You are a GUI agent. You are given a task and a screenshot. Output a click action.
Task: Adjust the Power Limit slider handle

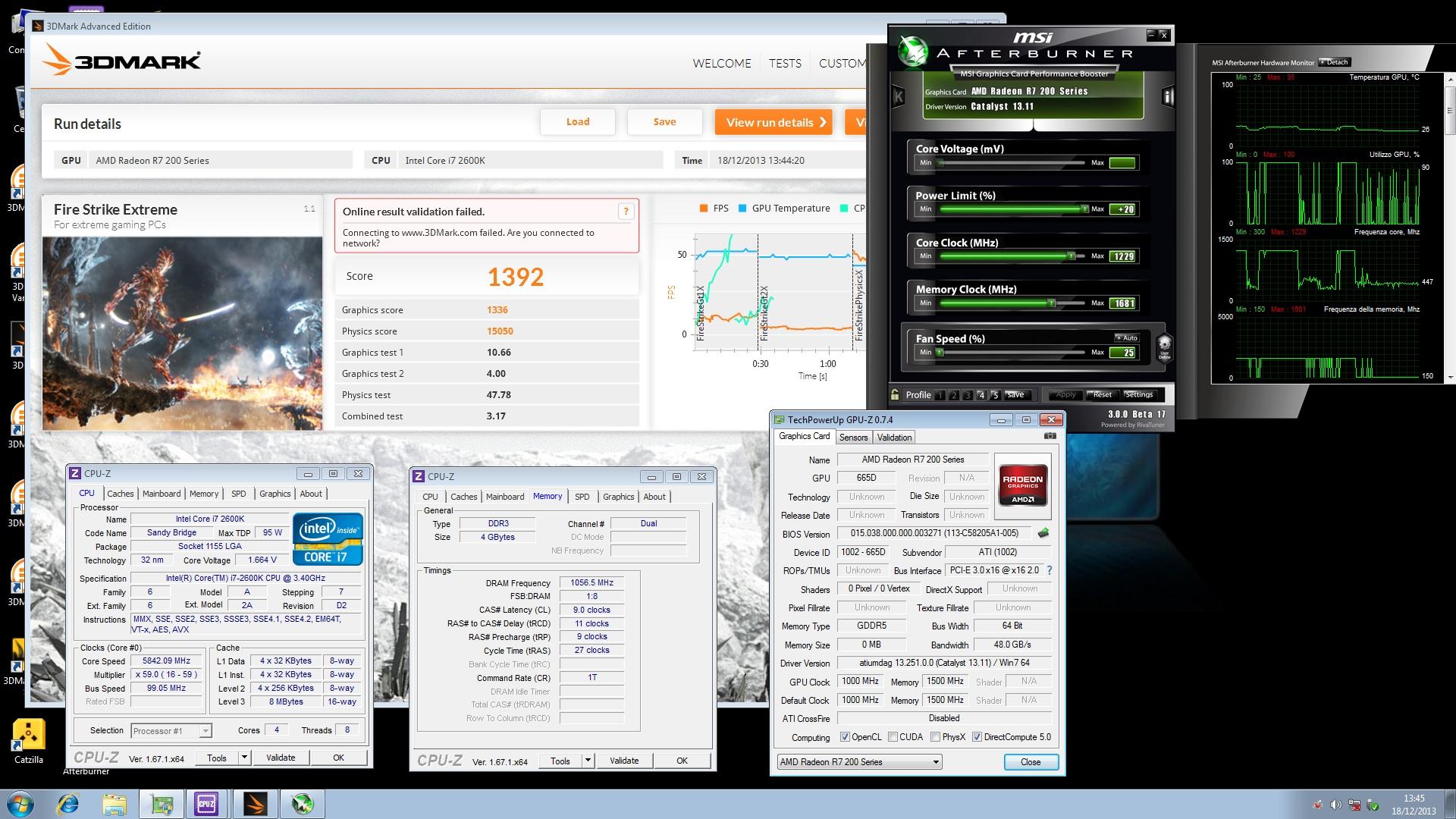pyautogui.click(x=1084, y=209)
